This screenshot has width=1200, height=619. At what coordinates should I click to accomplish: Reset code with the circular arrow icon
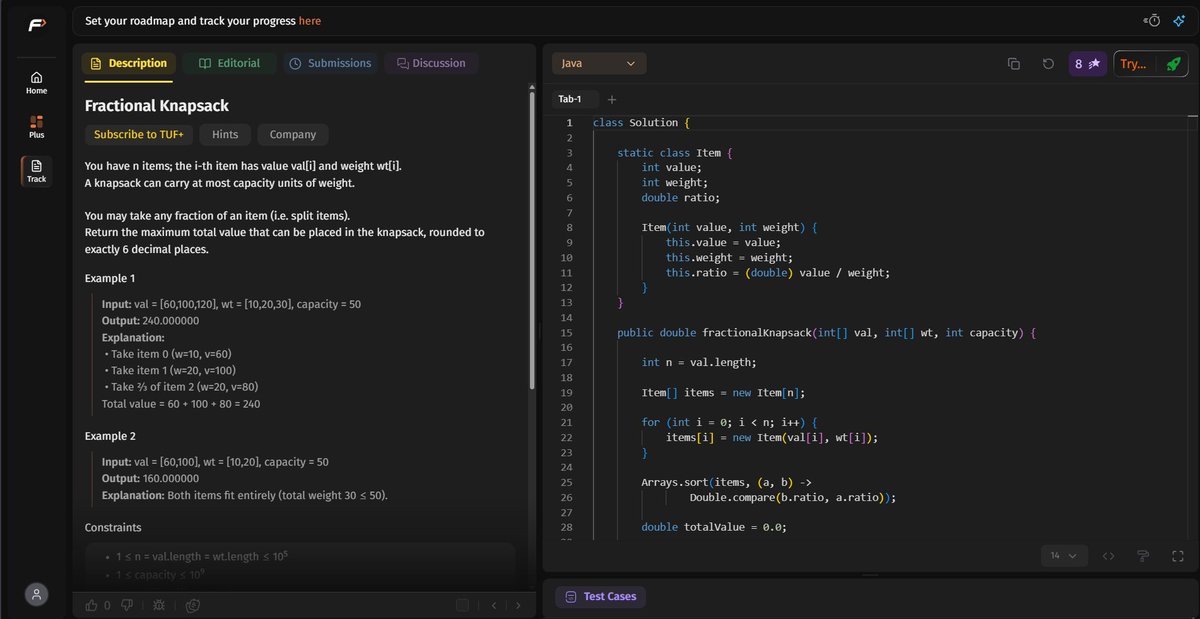pyautogui.click(x=1048, y=63)
